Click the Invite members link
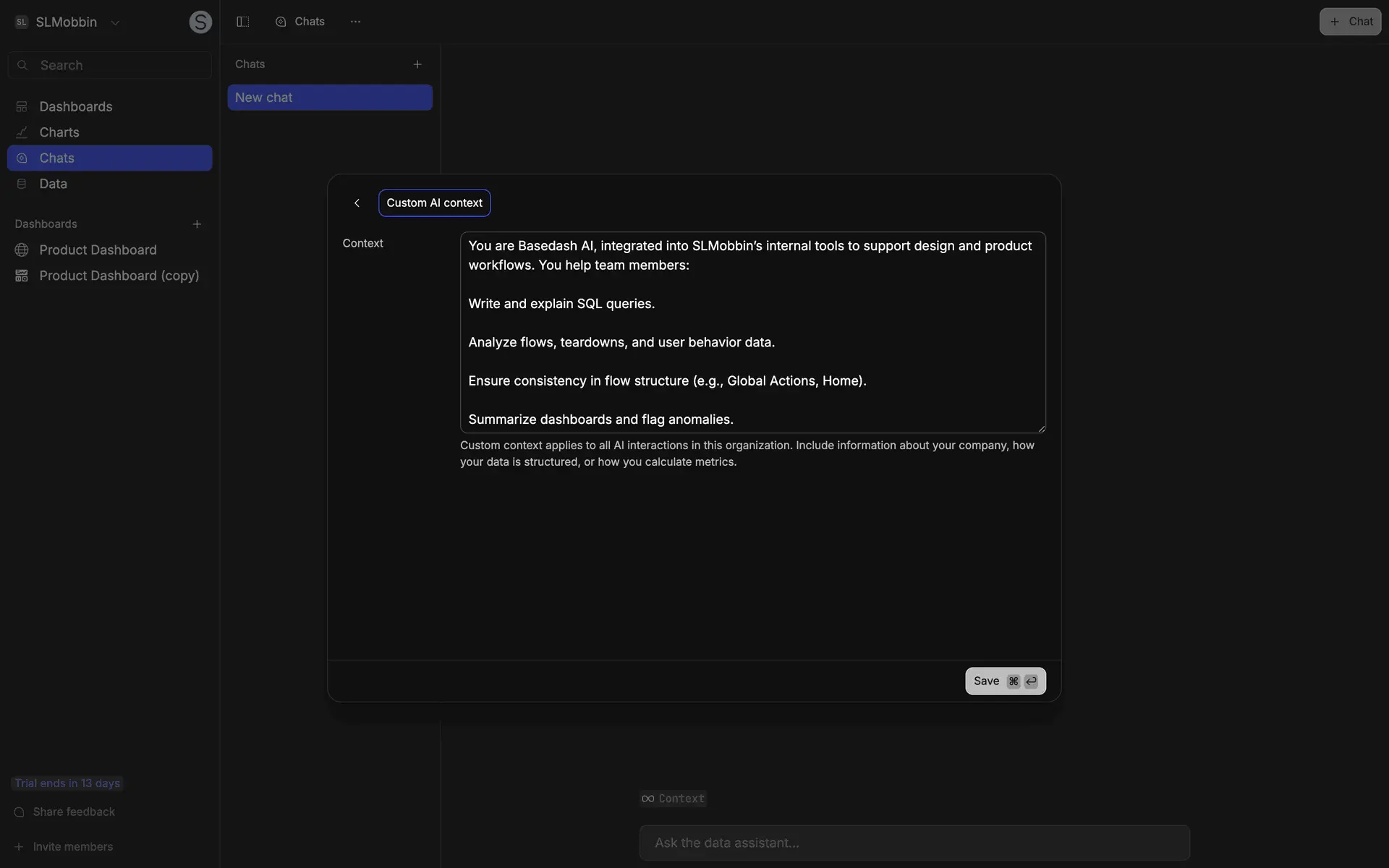 coord(72,846)
